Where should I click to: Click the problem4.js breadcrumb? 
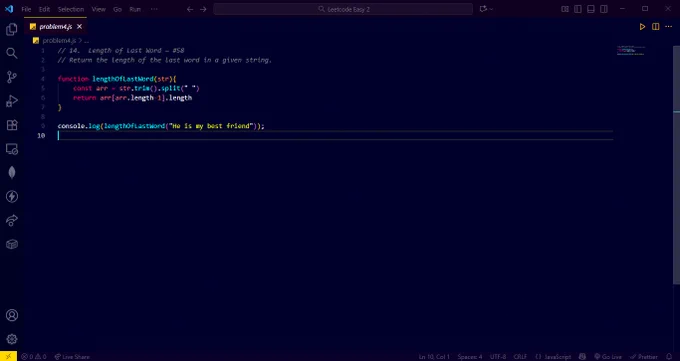(x=59, y=40)
